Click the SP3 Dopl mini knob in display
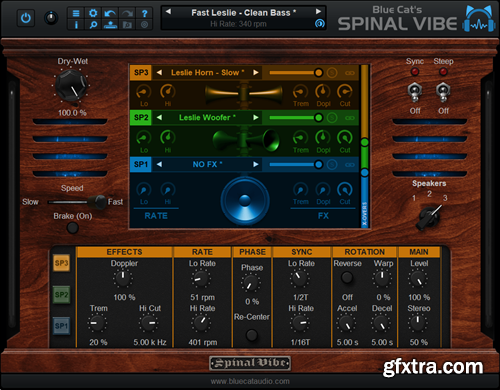500x390 pixels. [323, 92]
